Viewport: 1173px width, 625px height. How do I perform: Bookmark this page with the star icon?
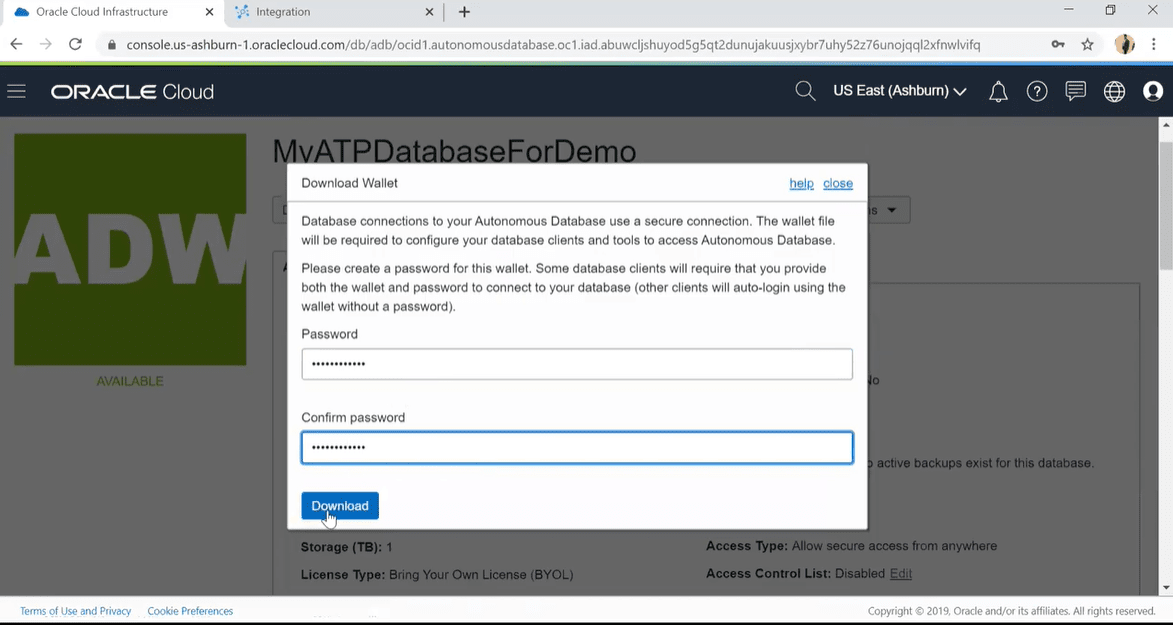click(x=1088, y=44)
